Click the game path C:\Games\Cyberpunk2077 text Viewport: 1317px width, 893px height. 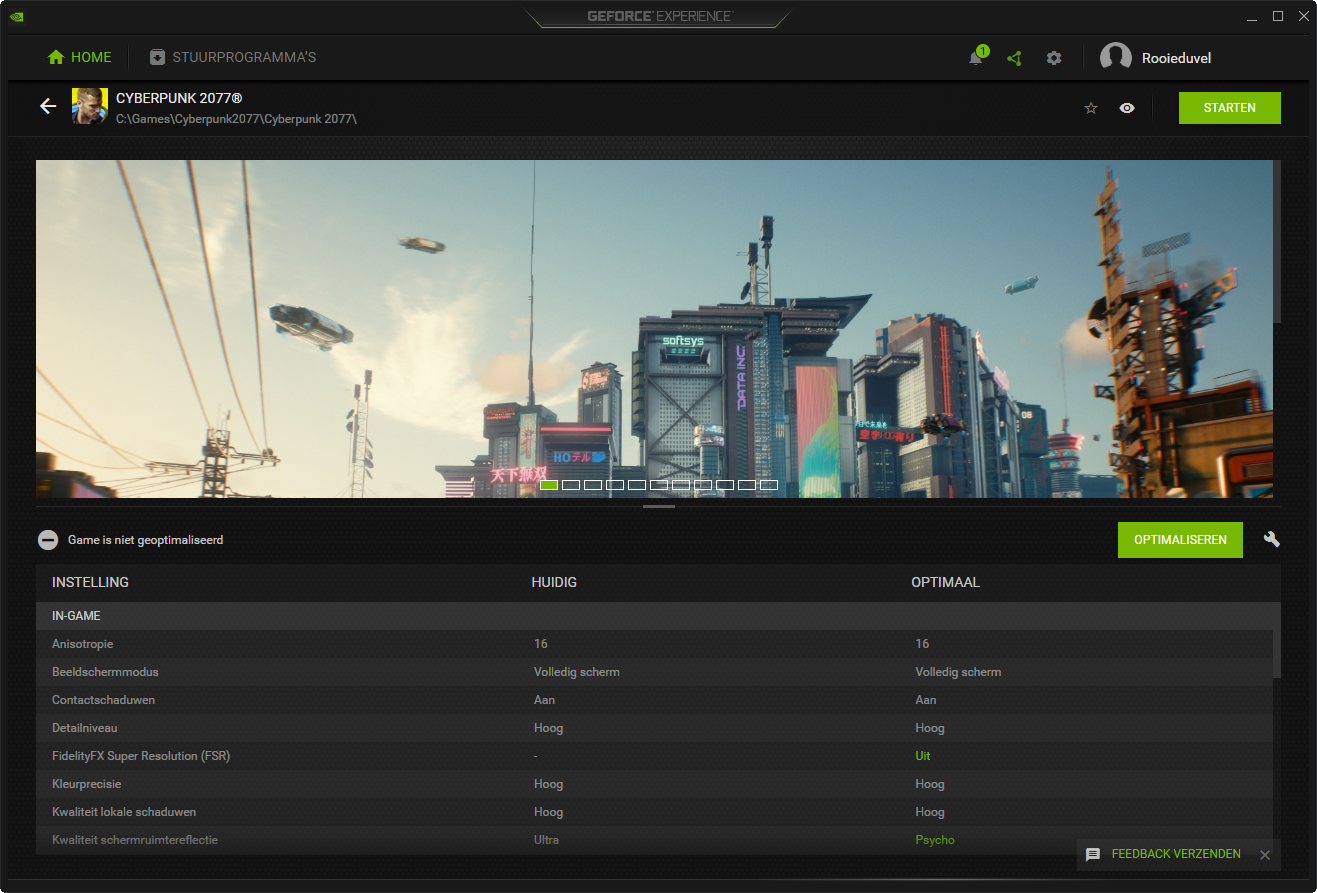236,119
